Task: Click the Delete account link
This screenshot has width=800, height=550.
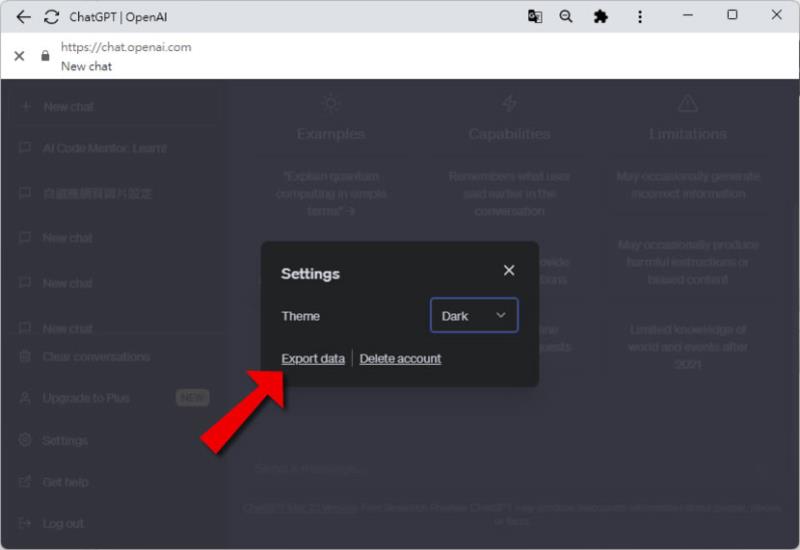Action: point(401,359)
